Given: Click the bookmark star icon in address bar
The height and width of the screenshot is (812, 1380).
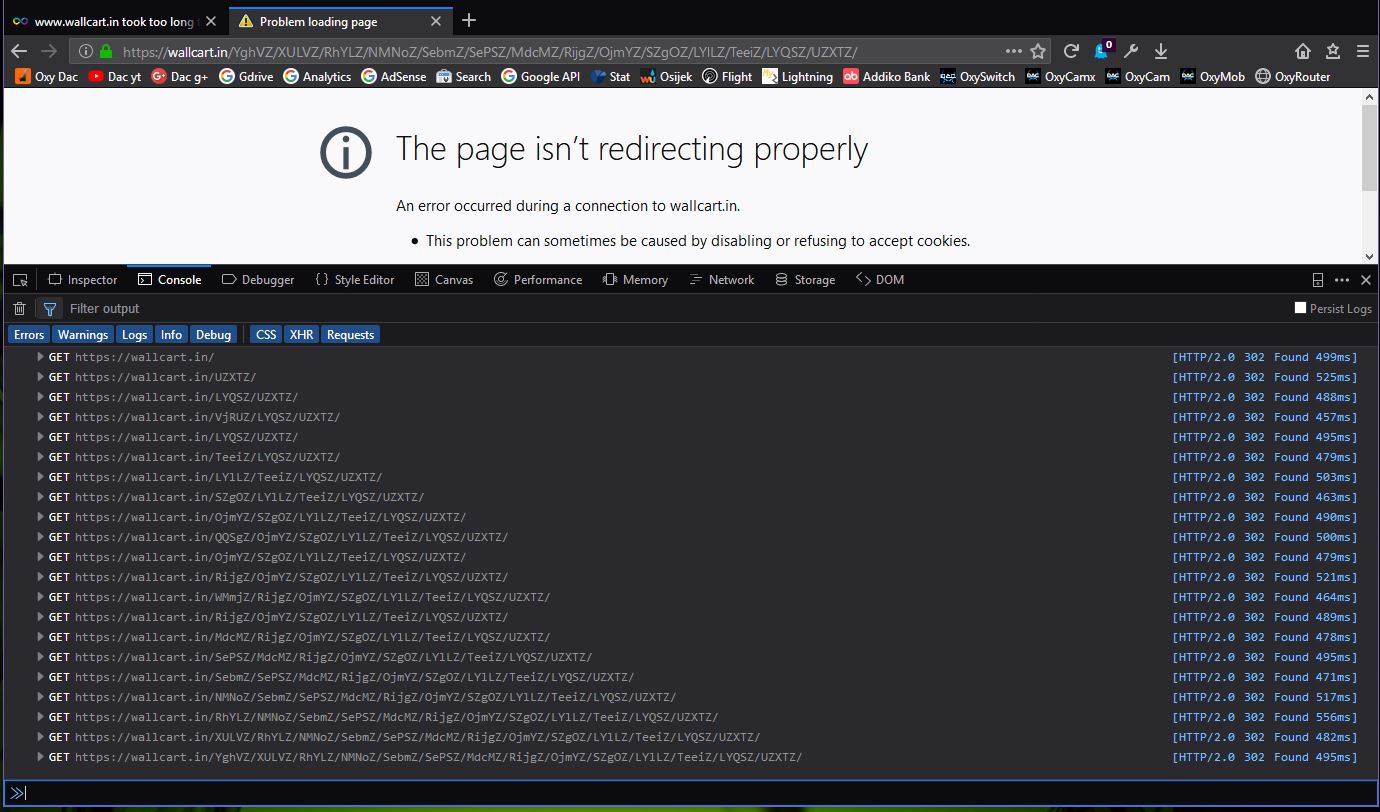Looking at the screenshot, I should click(1038, 51).
